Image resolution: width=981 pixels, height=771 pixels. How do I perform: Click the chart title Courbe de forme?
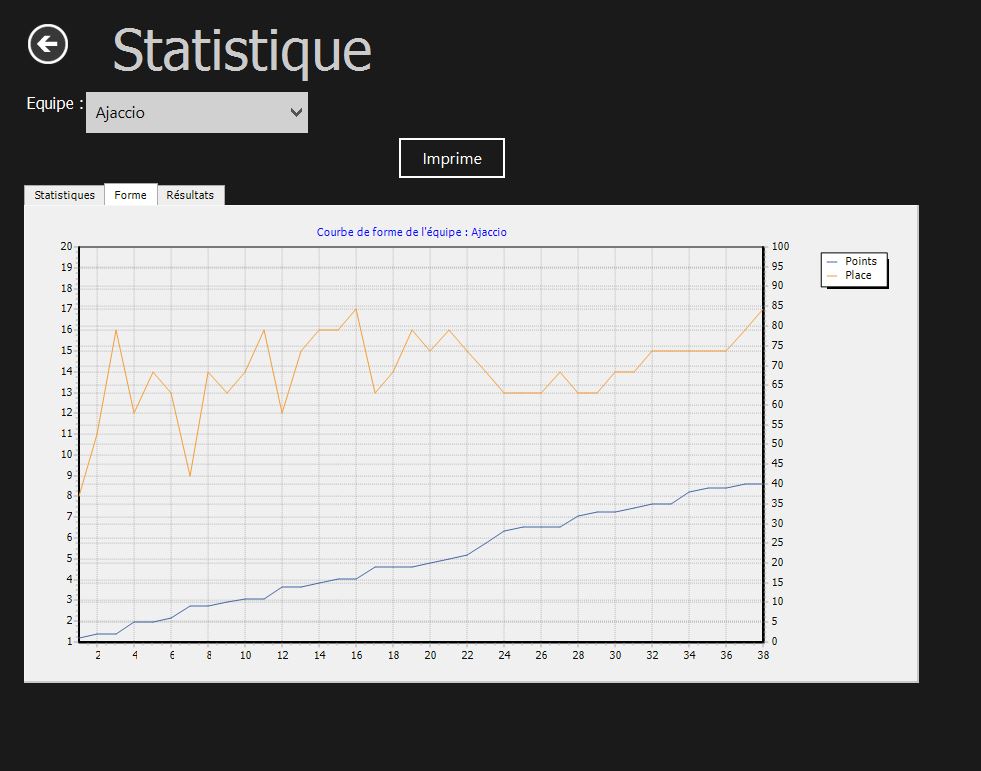click(412, 232)
